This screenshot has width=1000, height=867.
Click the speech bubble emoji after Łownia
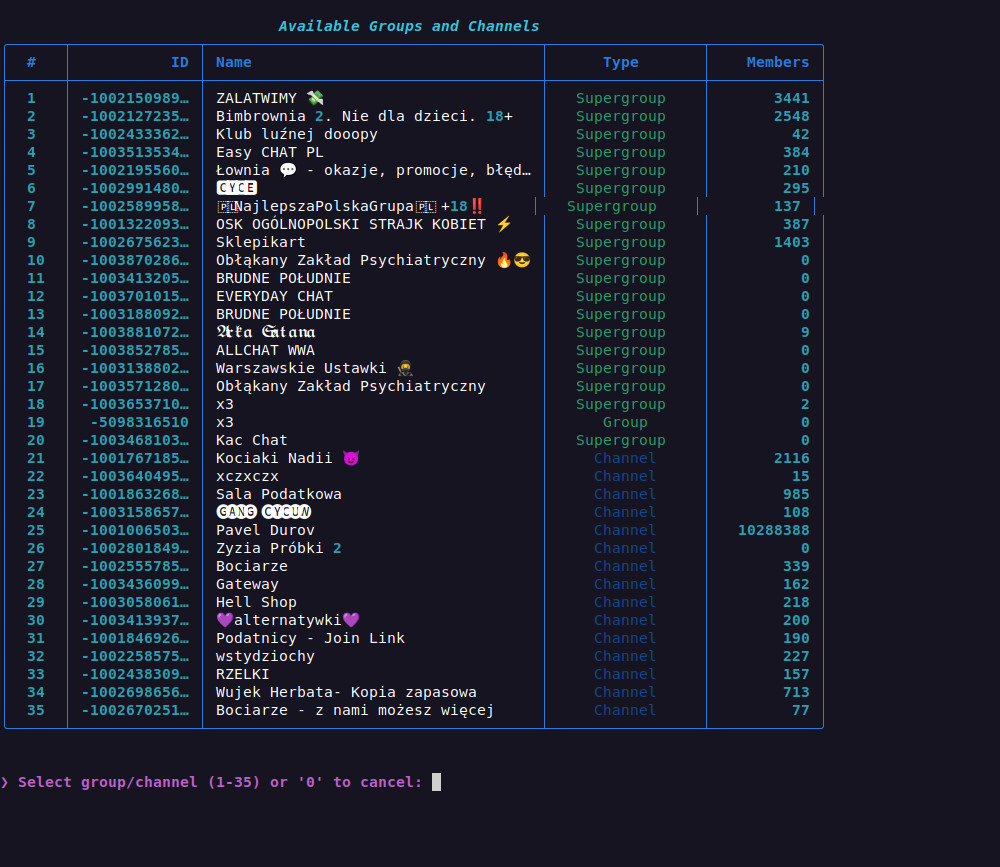pos(288,170)
